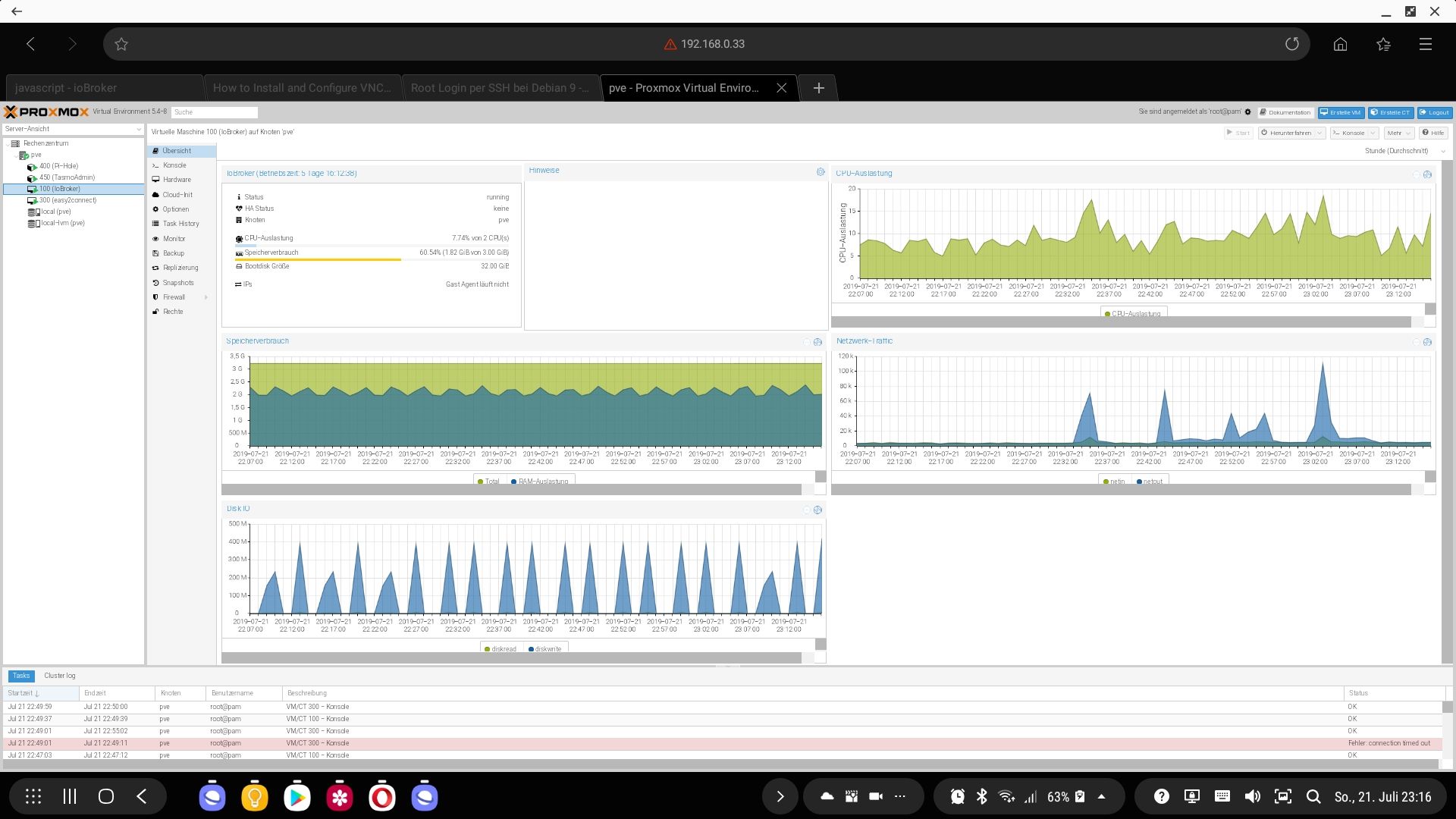Sort tasks by Status column header
Screen dimensions: 1456x819
coord(1393,693)
